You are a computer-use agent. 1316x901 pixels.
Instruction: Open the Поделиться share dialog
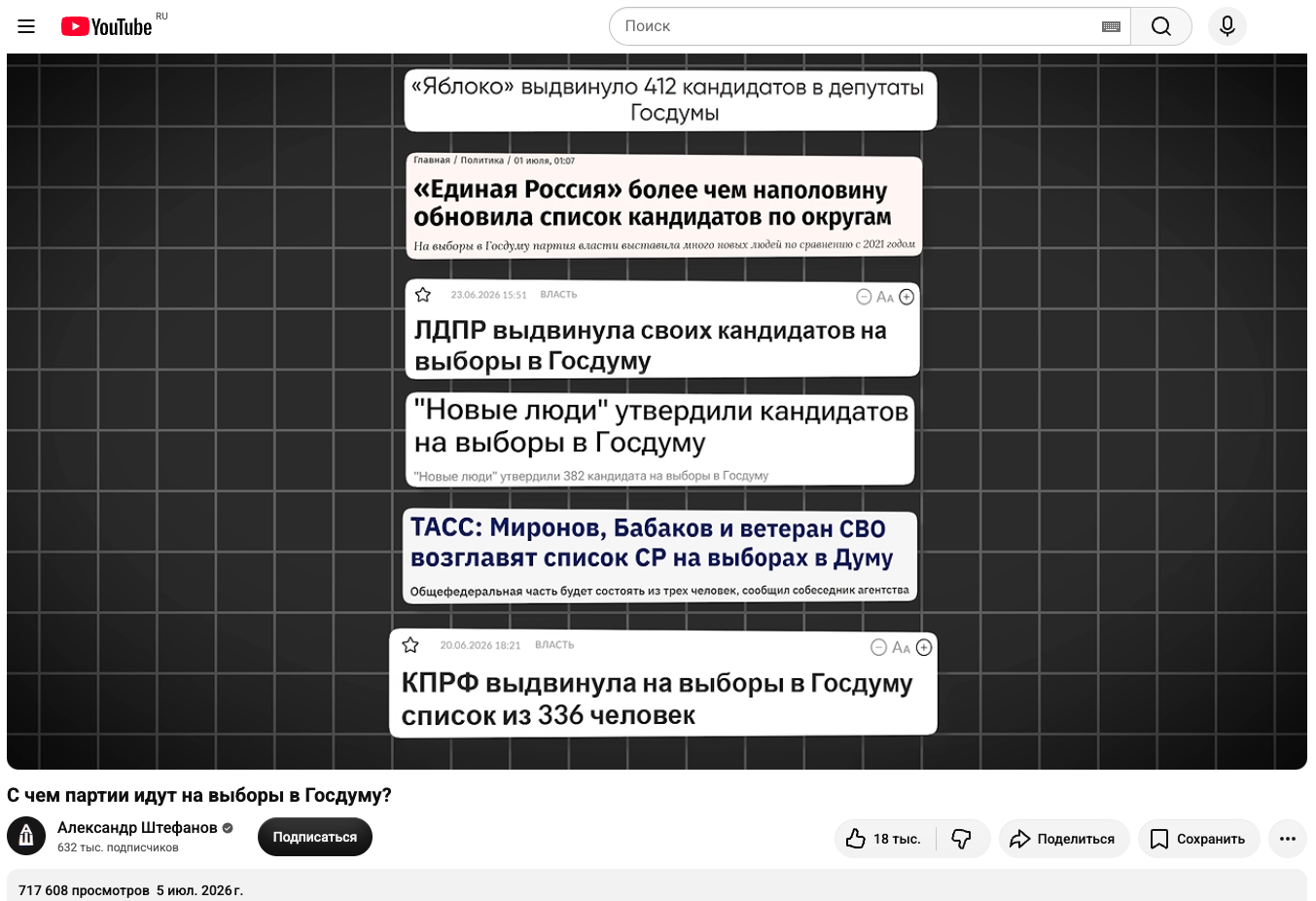tap(1064, 839)
